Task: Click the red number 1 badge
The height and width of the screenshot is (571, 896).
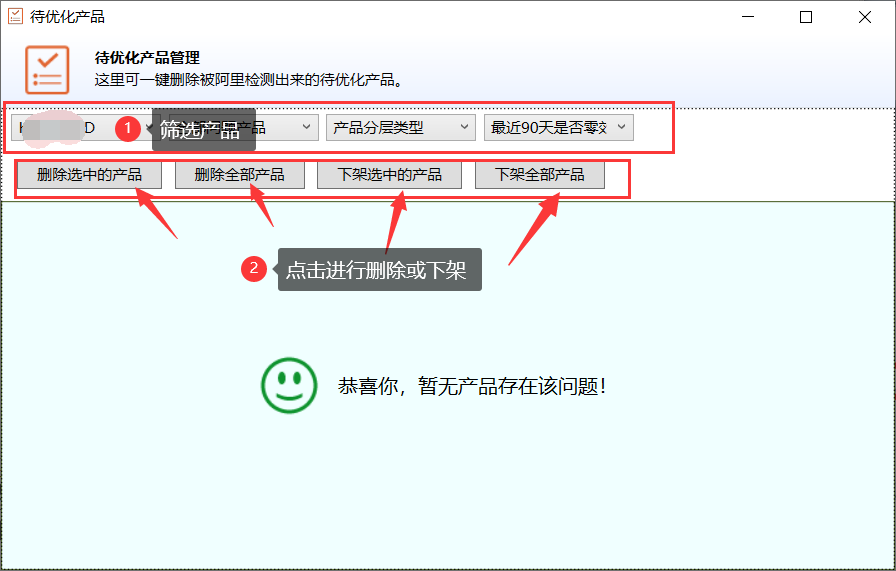Action: (x=127, y=128)
